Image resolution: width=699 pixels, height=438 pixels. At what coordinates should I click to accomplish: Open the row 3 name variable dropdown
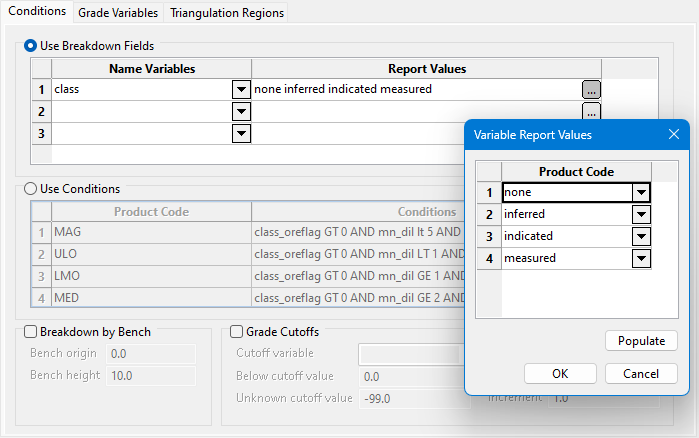pyautogui.click(x=240, y=133)
